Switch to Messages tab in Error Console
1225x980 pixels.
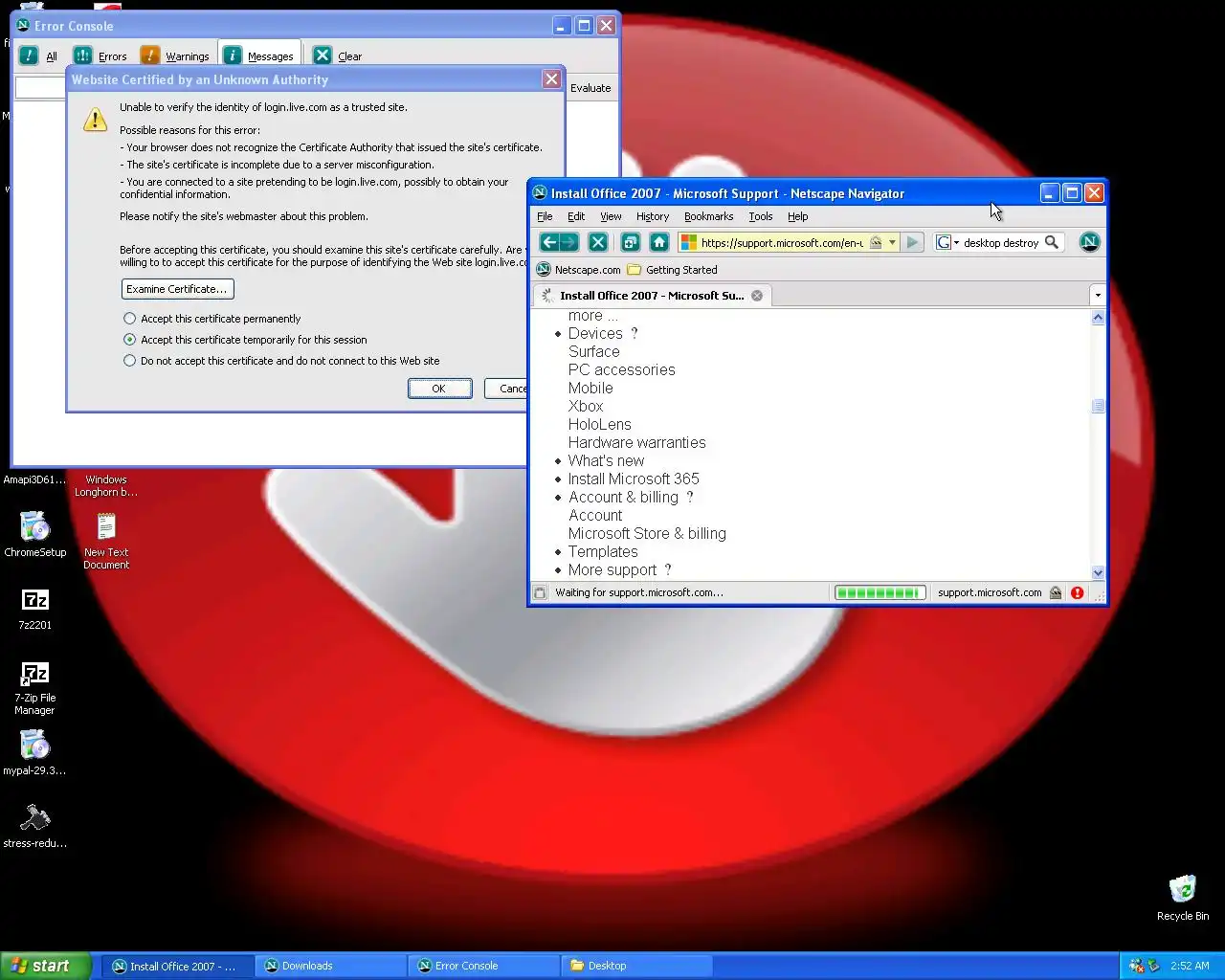point(260,56)
